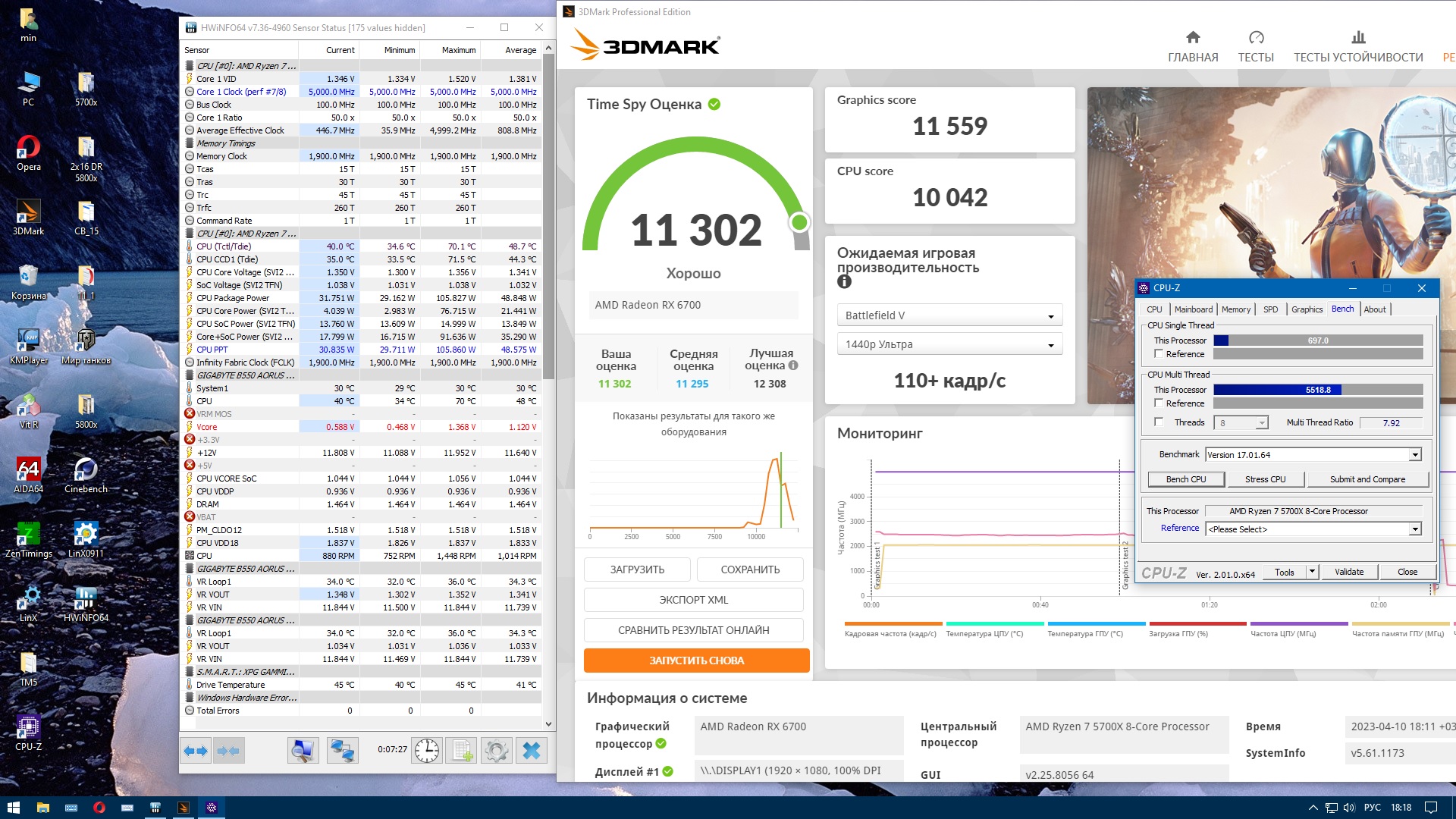Click HWiNFO reset clock timer icon
Image resolution: width=1456 pixels, height=819 pixels.
pyautogui.click(x=427, y=751)
